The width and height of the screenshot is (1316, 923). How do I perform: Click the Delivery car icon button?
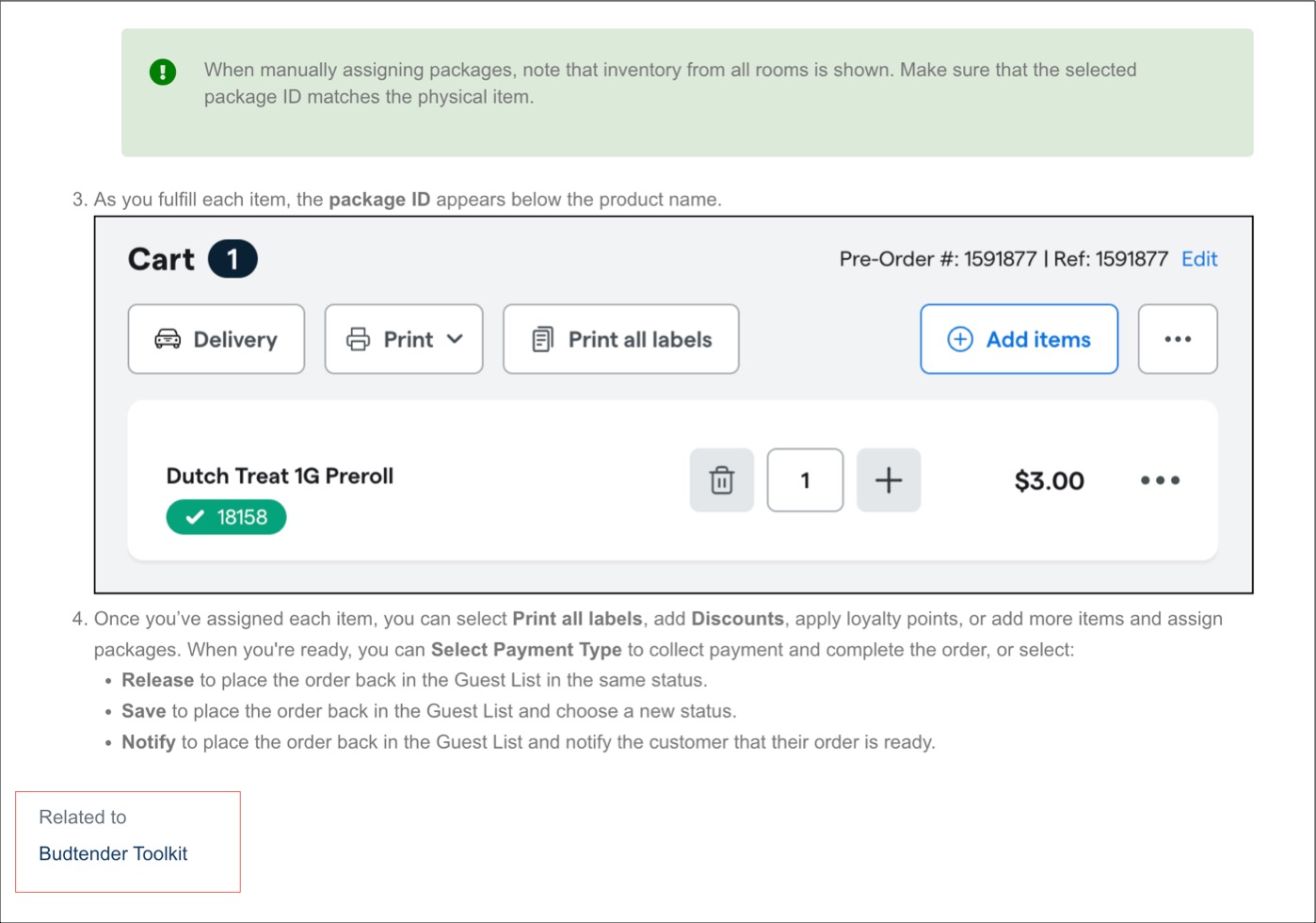tap(217, 339)
